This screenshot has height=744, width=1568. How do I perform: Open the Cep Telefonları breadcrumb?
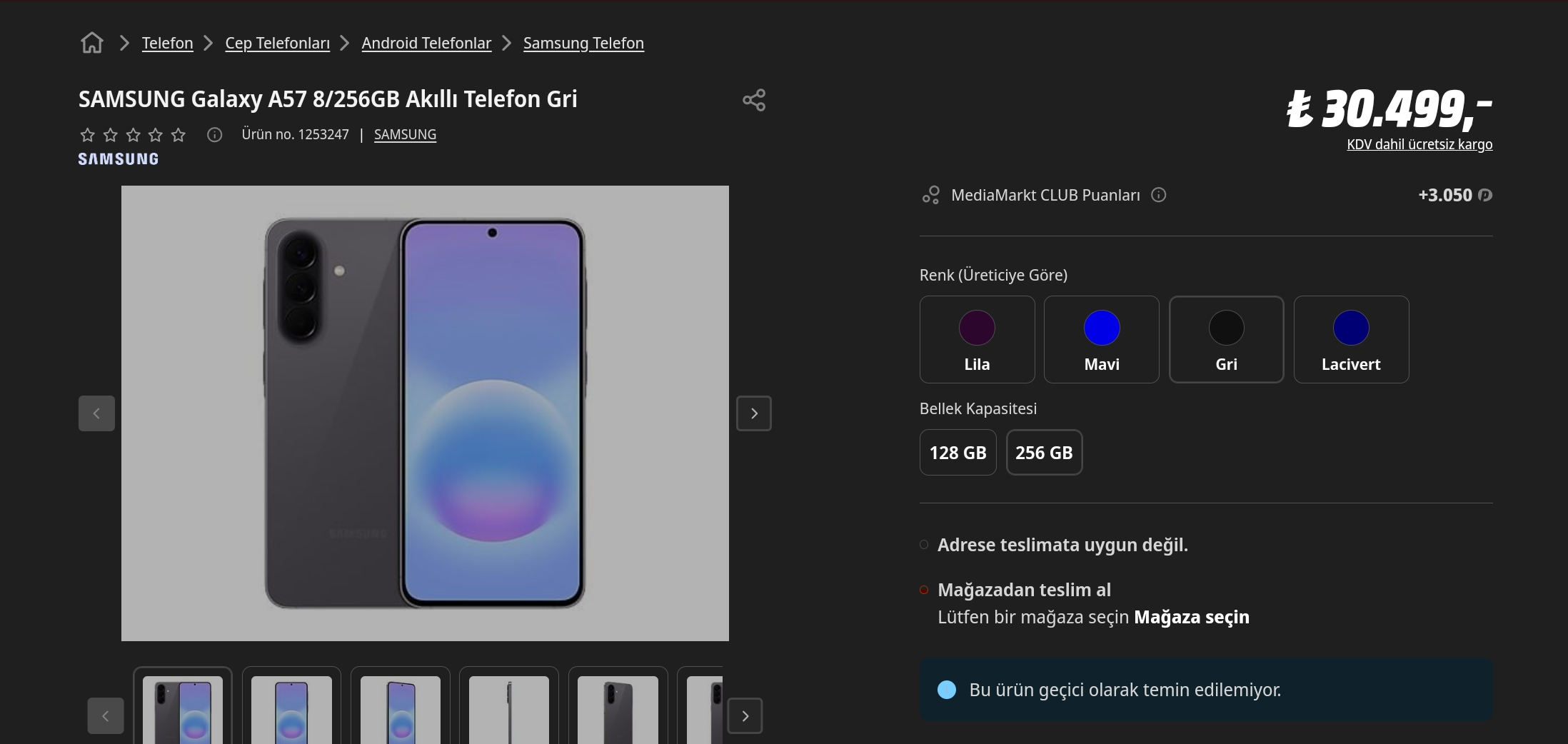278,43
